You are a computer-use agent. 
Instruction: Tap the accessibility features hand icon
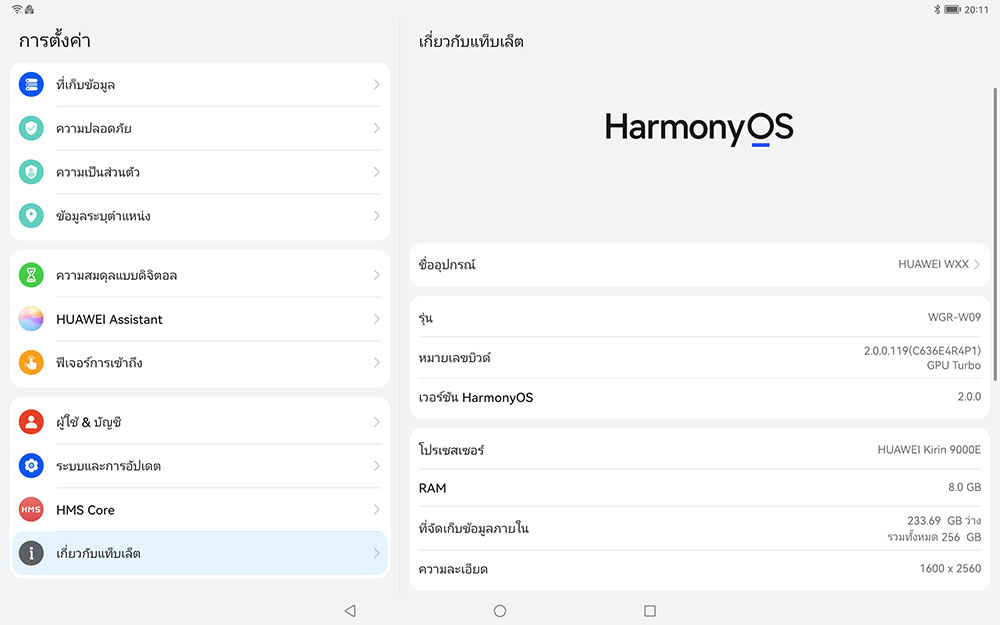(31, 362)
